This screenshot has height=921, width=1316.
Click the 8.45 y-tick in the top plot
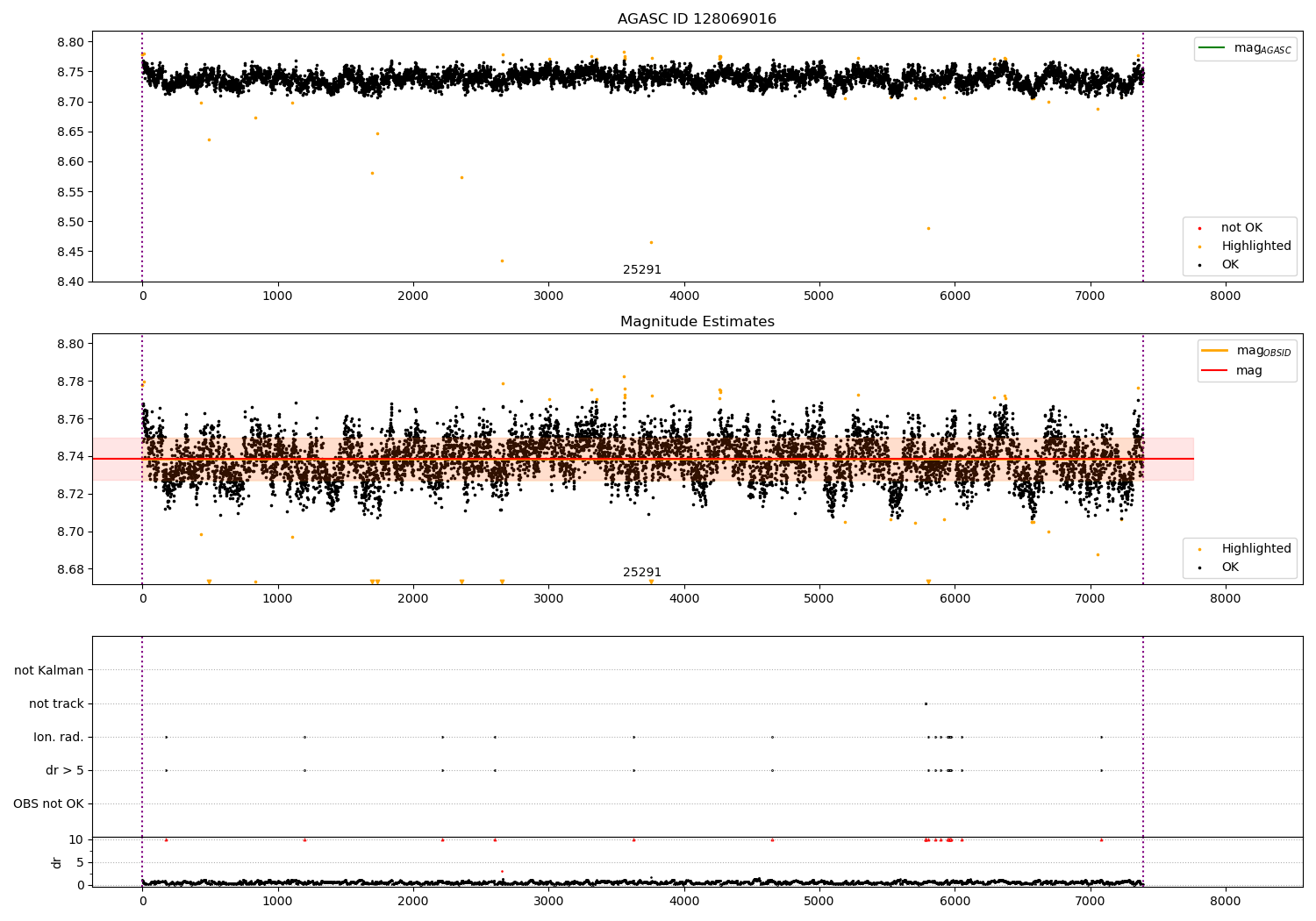tap(71, 253)
